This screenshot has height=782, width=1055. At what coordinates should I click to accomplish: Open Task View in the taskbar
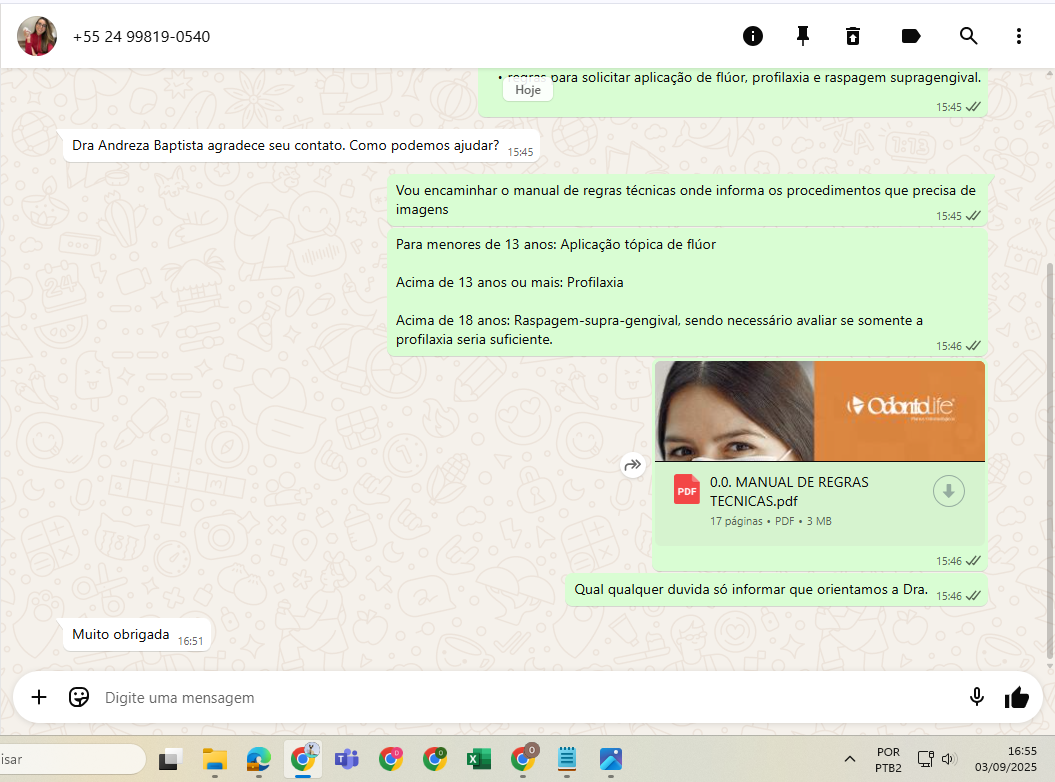pos(170,760)
